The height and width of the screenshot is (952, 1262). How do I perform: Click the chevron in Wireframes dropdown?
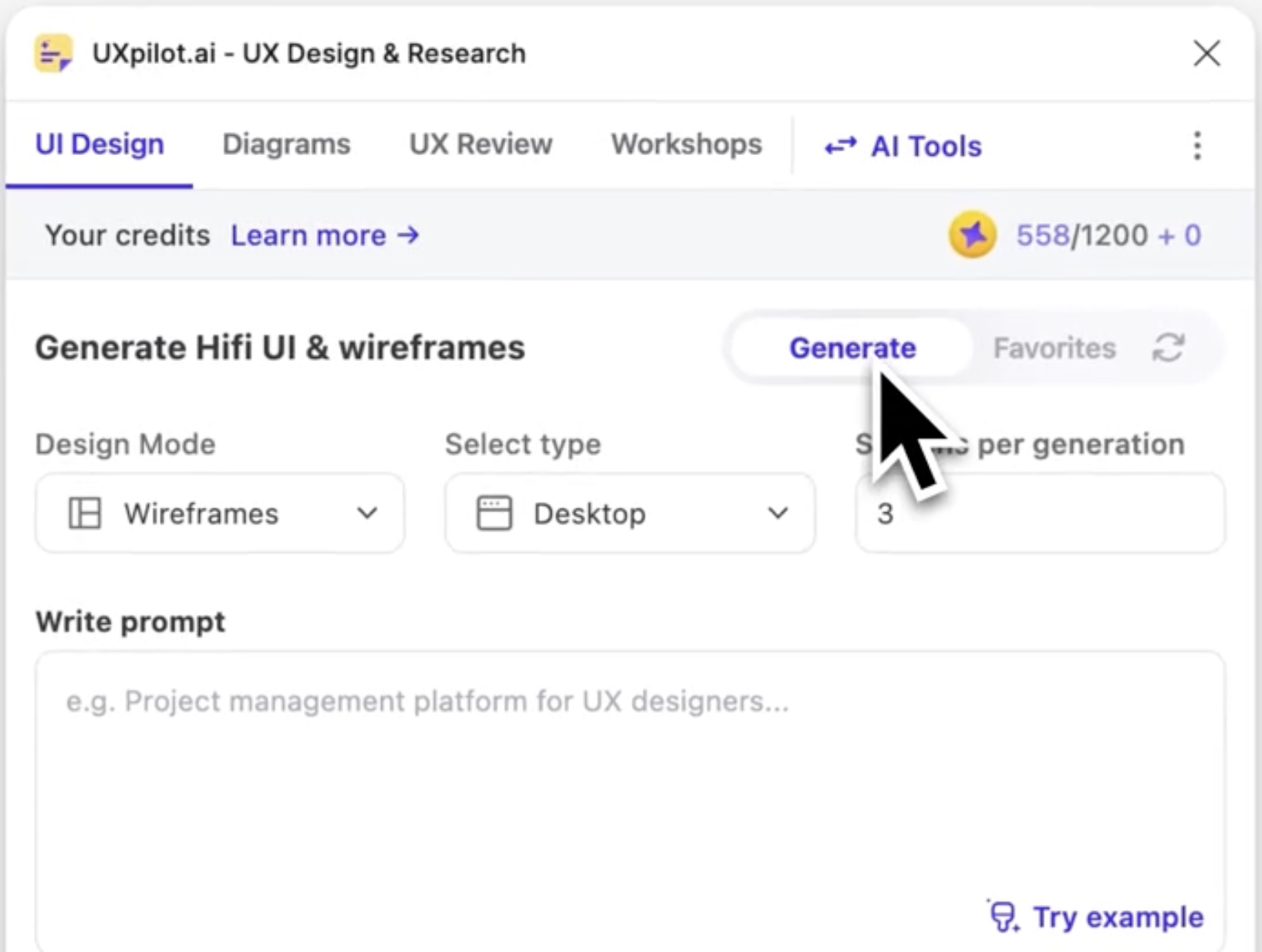367,513
